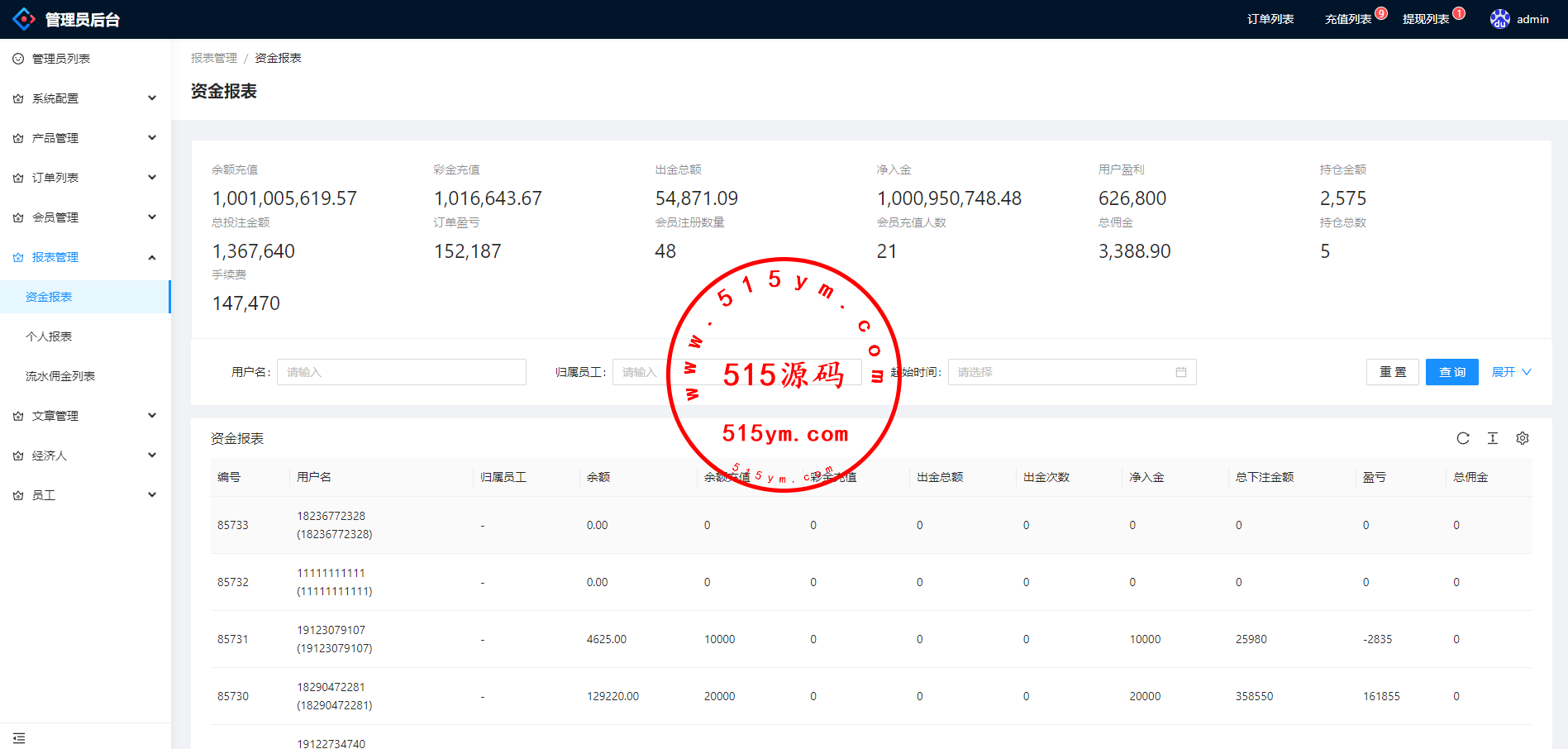Click the 充值列表 notification badge

1380,13
